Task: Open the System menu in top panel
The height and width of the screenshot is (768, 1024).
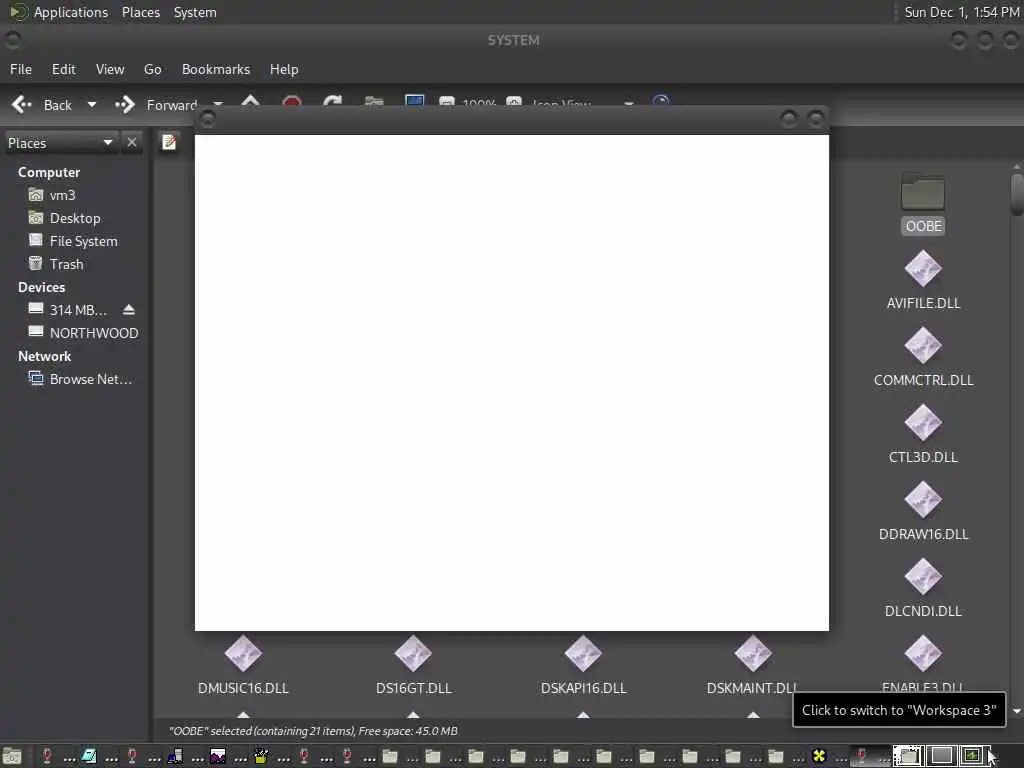Action: click(x=195, y=12)
